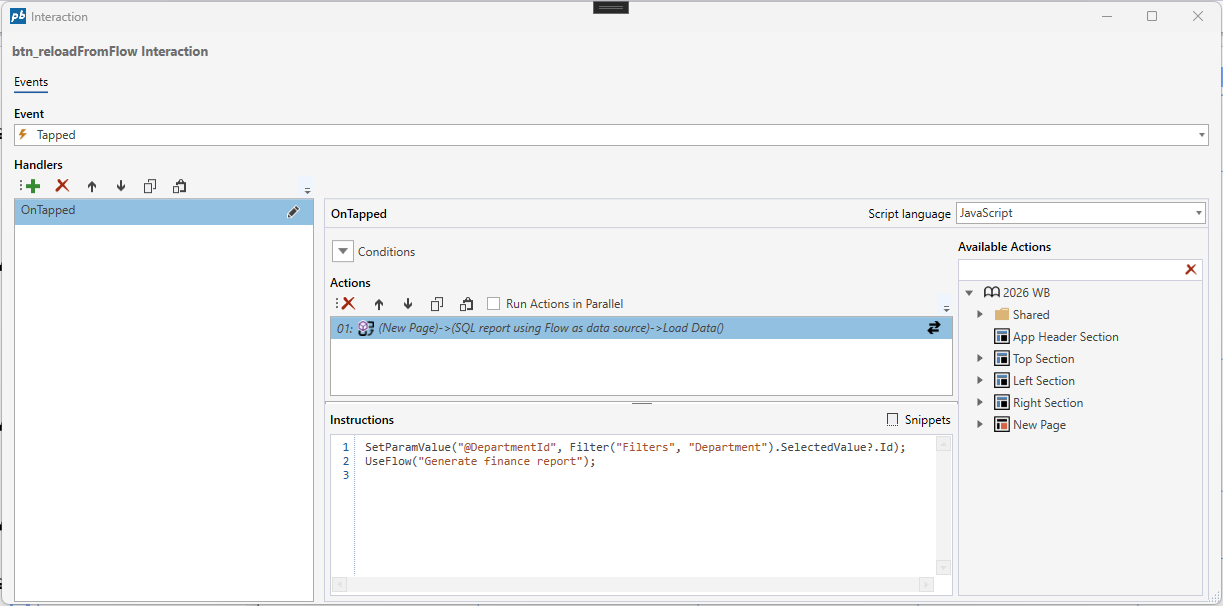Enable Run Actions in Parallel checkbox
Image resolution: width=1223 pixels, height=606 pixels.
click(x=493, y=304)
